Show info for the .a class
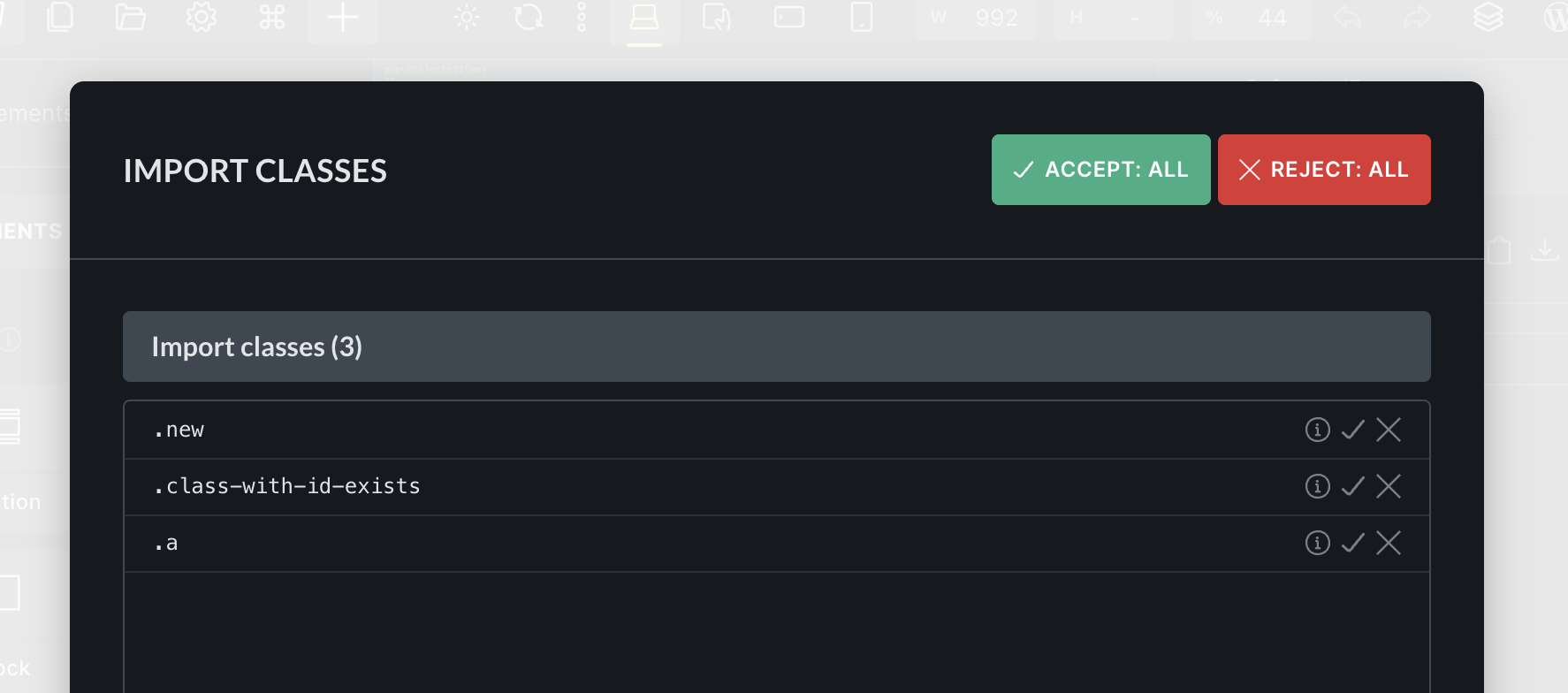 coord(1317,543)
